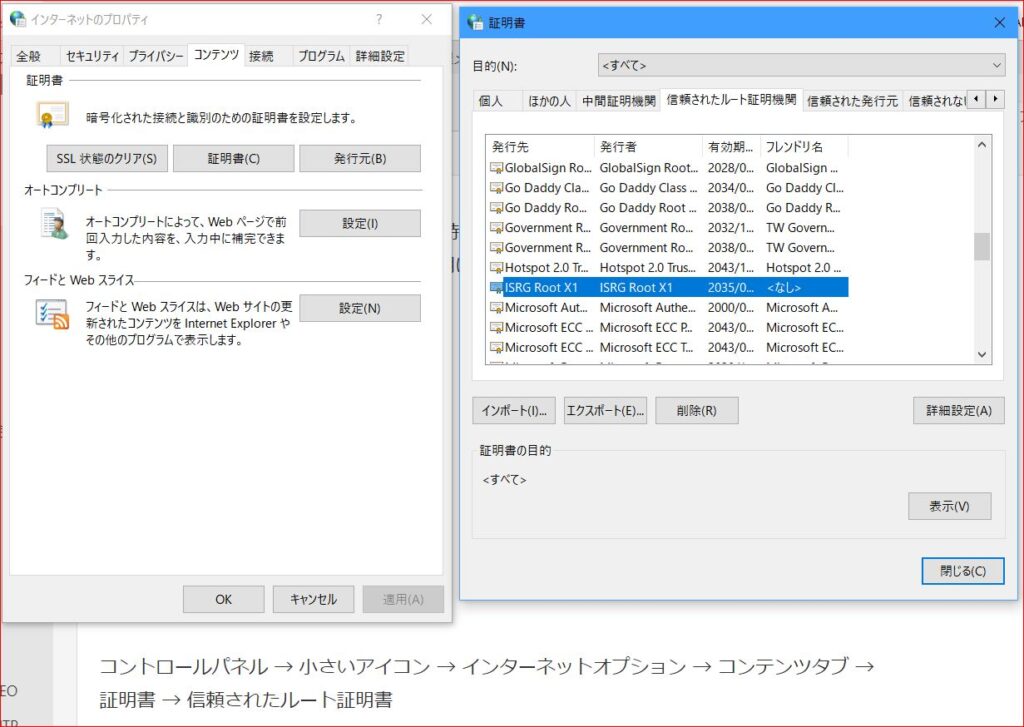Switch to the 個人 tab in the certificates dialog
Viewport: 1024px width, 727px height.
tap(489, 99)
